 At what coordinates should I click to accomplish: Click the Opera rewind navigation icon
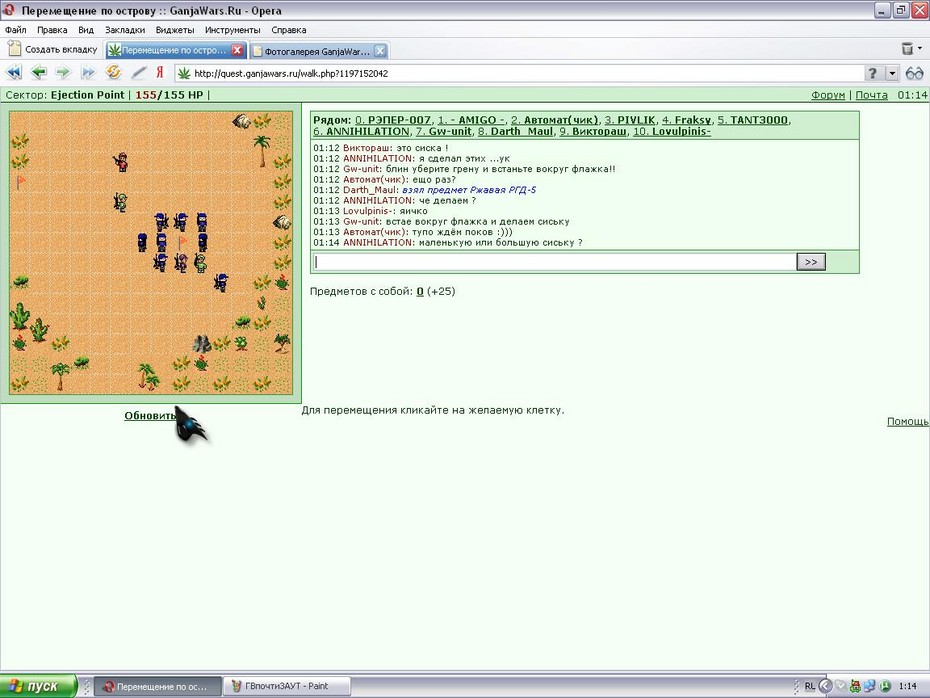[14, 72]
